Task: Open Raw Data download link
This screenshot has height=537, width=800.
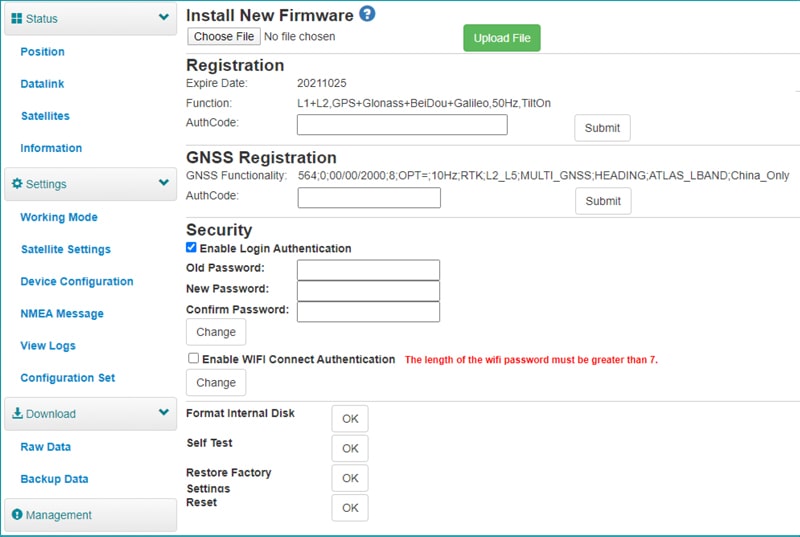Action: (x=46, y=447)
